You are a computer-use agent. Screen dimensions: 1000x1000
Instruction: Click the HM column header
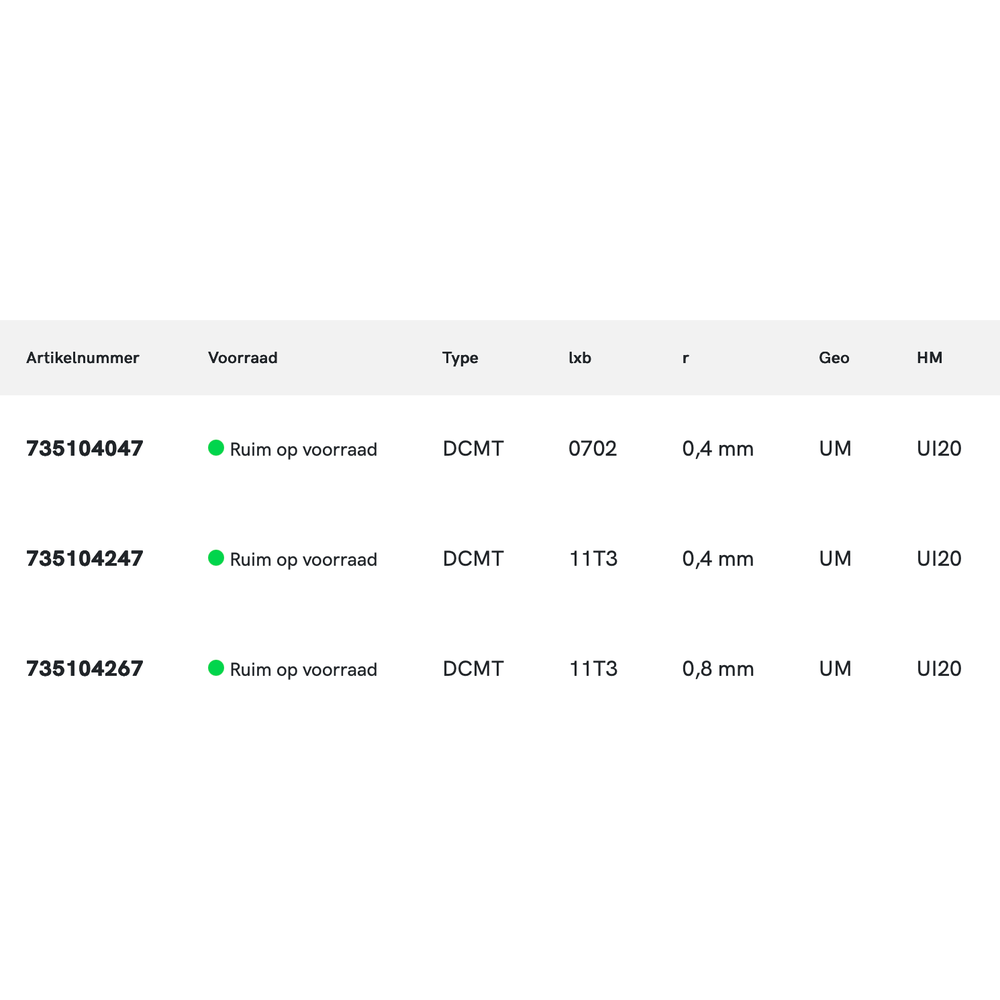coord(930,358)
